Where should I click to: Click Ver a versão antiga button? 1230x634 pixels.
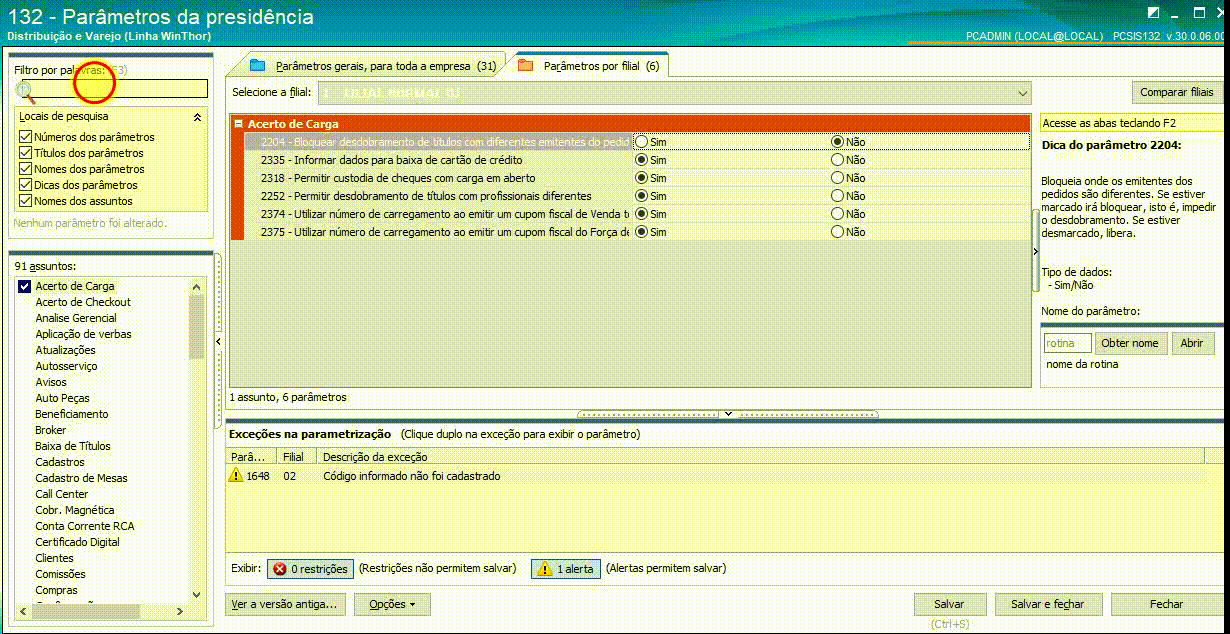[x=287, y=604]
